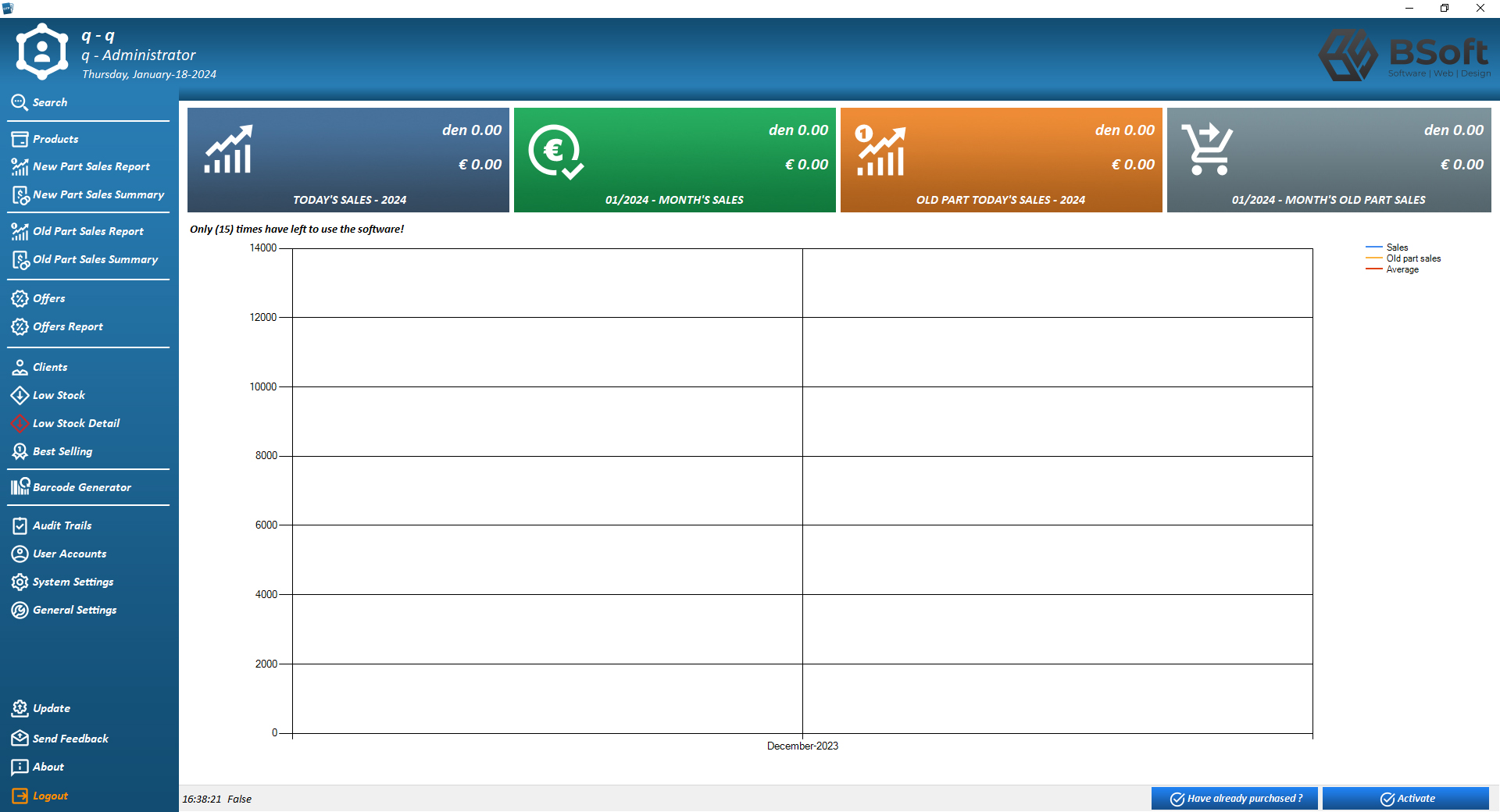Click the About info icon
This screenshot has width=1500, height=812.
(20, 767)
